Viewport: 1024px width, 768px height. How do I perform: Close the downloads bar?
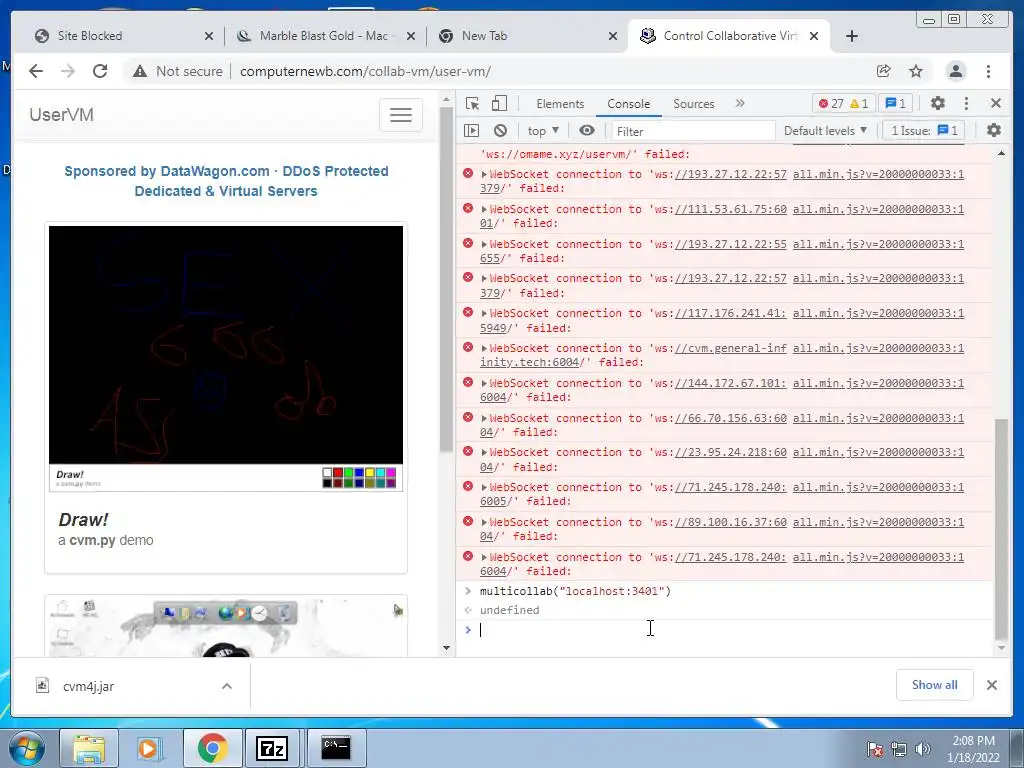991,685
